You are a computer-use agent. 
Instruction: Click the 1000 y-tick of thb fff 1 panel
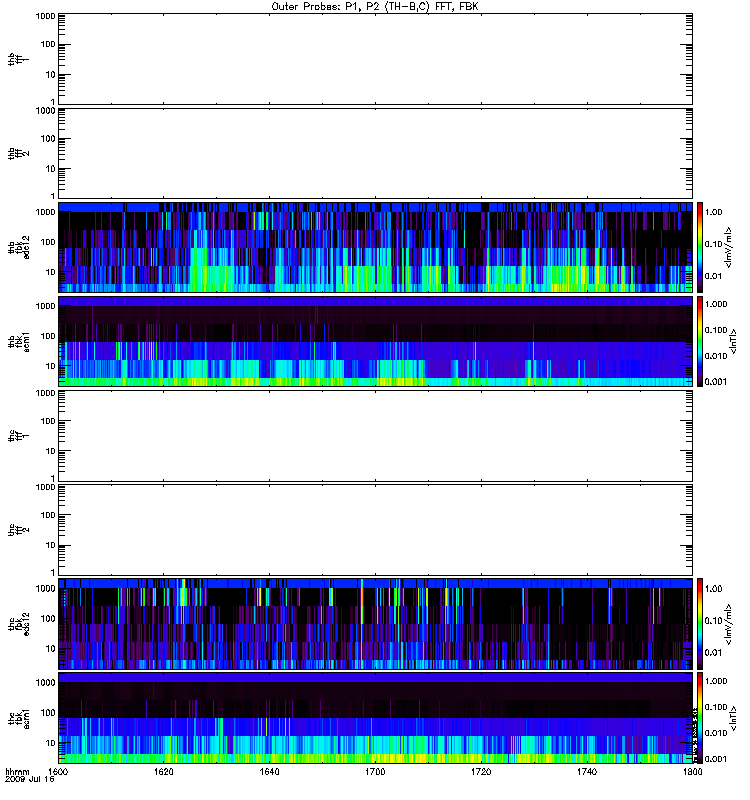[45, 16]
